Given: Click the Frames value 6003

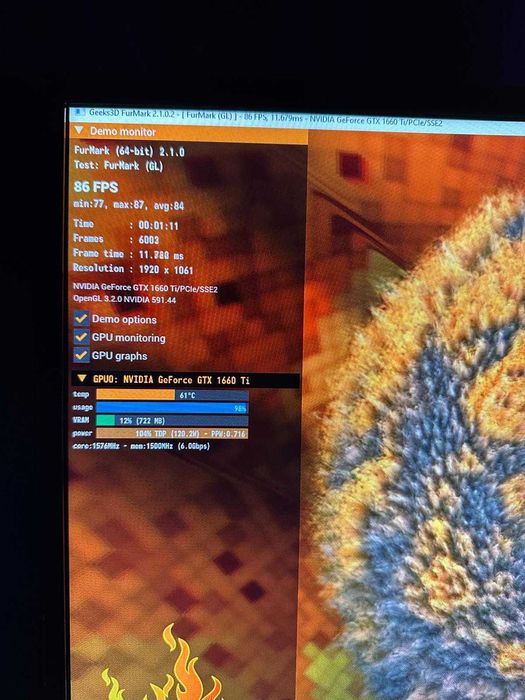Looking at the screenshot, I should coord(149,240).
